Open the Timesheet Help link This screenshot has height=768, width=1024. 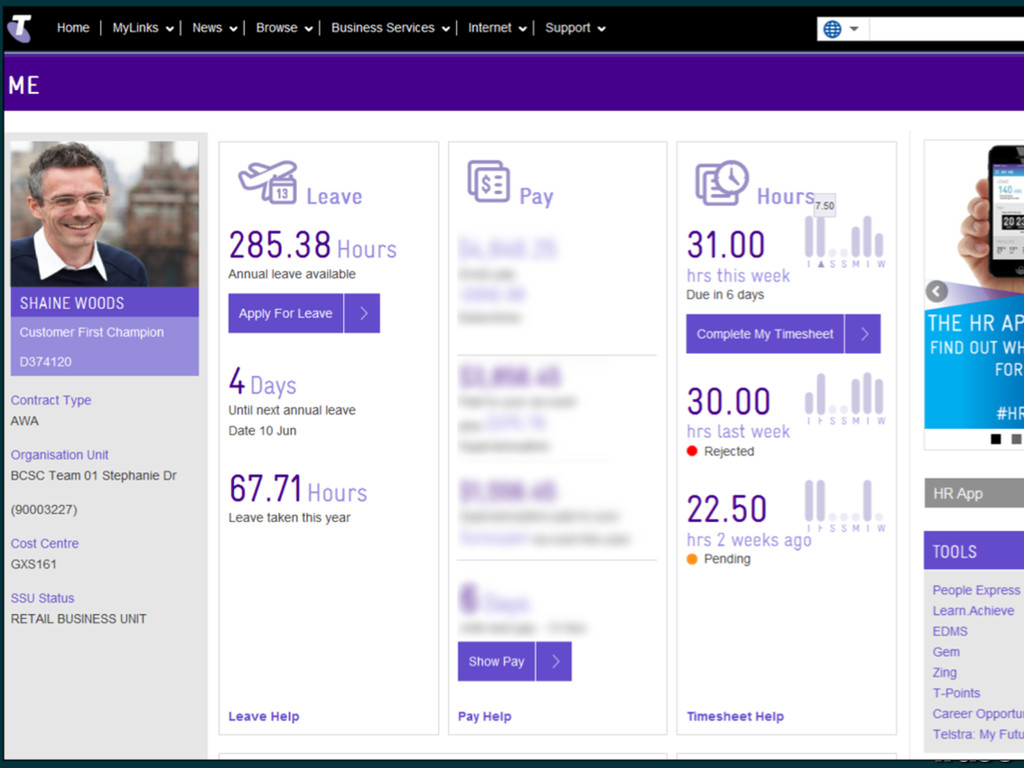735,716
